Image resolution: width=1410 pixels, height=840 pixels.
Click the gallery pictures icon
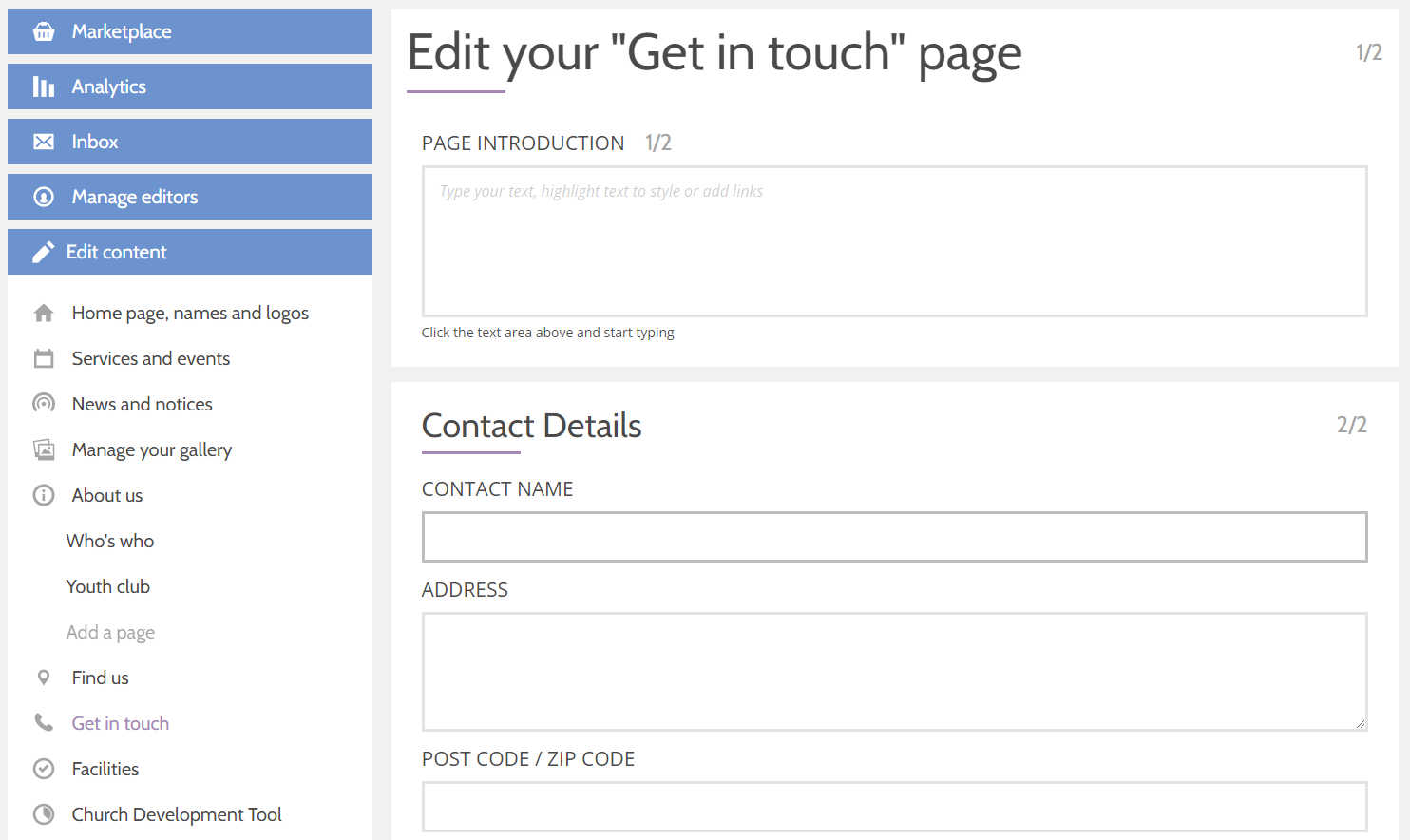[x=44, y=449]
